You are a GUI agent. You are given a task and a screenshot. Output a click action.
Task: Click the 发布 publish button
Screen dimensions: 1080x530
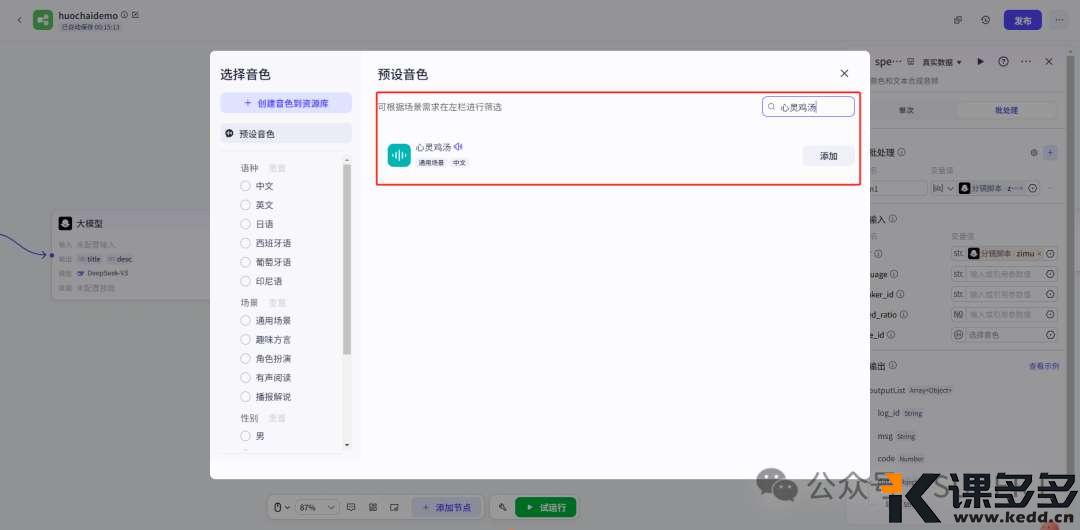(1023, 21)
